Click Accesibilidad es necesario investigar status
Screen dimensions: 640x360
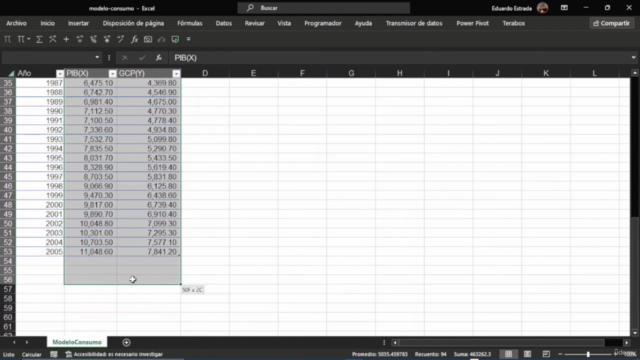click(114, 354)
